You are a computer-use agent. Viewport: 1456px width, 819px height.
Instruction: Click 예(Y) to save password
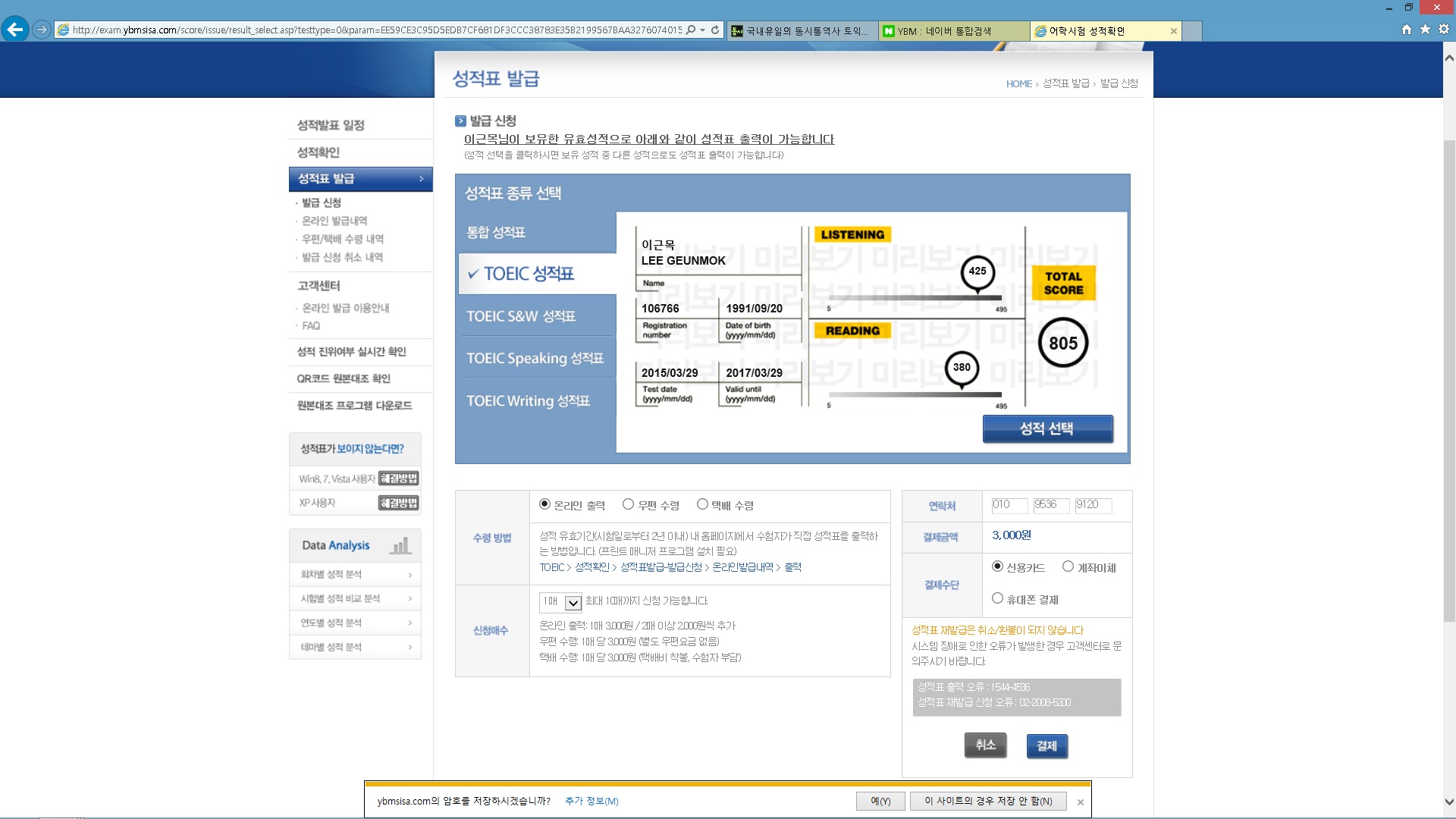(880, 802)
